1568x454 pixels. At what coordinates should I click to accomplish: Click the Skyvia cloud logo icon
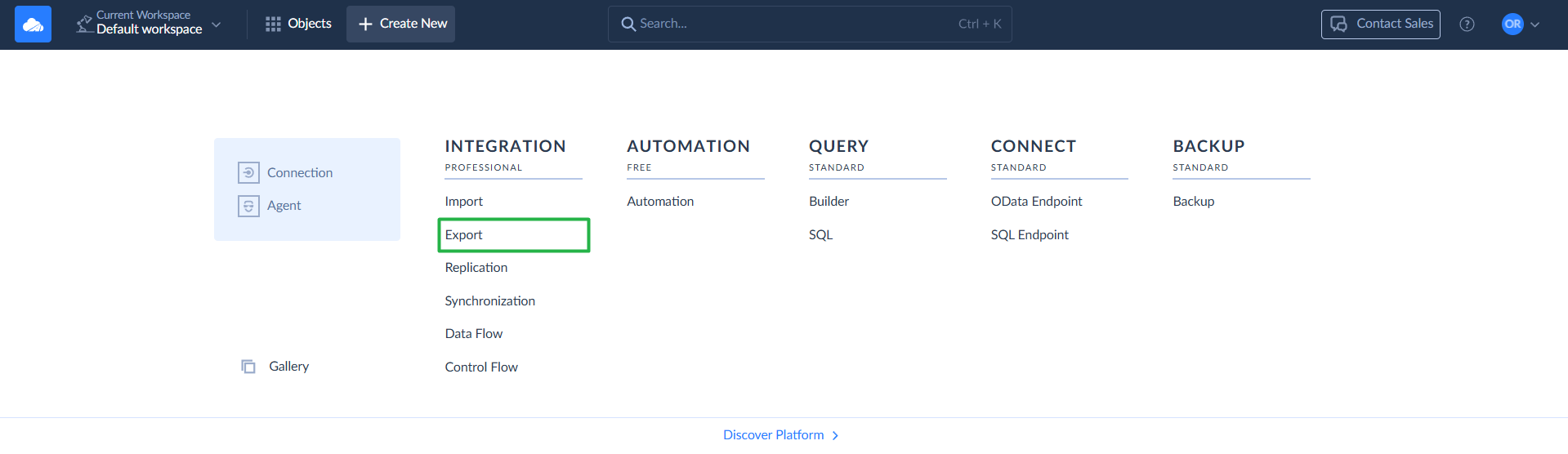(x=33, y=24)
